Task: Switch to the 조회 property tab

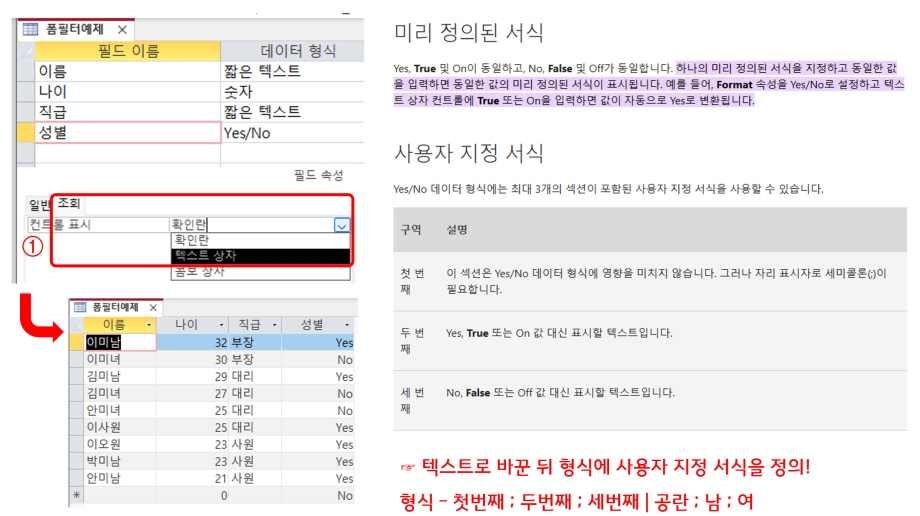Action: [68, 204]
